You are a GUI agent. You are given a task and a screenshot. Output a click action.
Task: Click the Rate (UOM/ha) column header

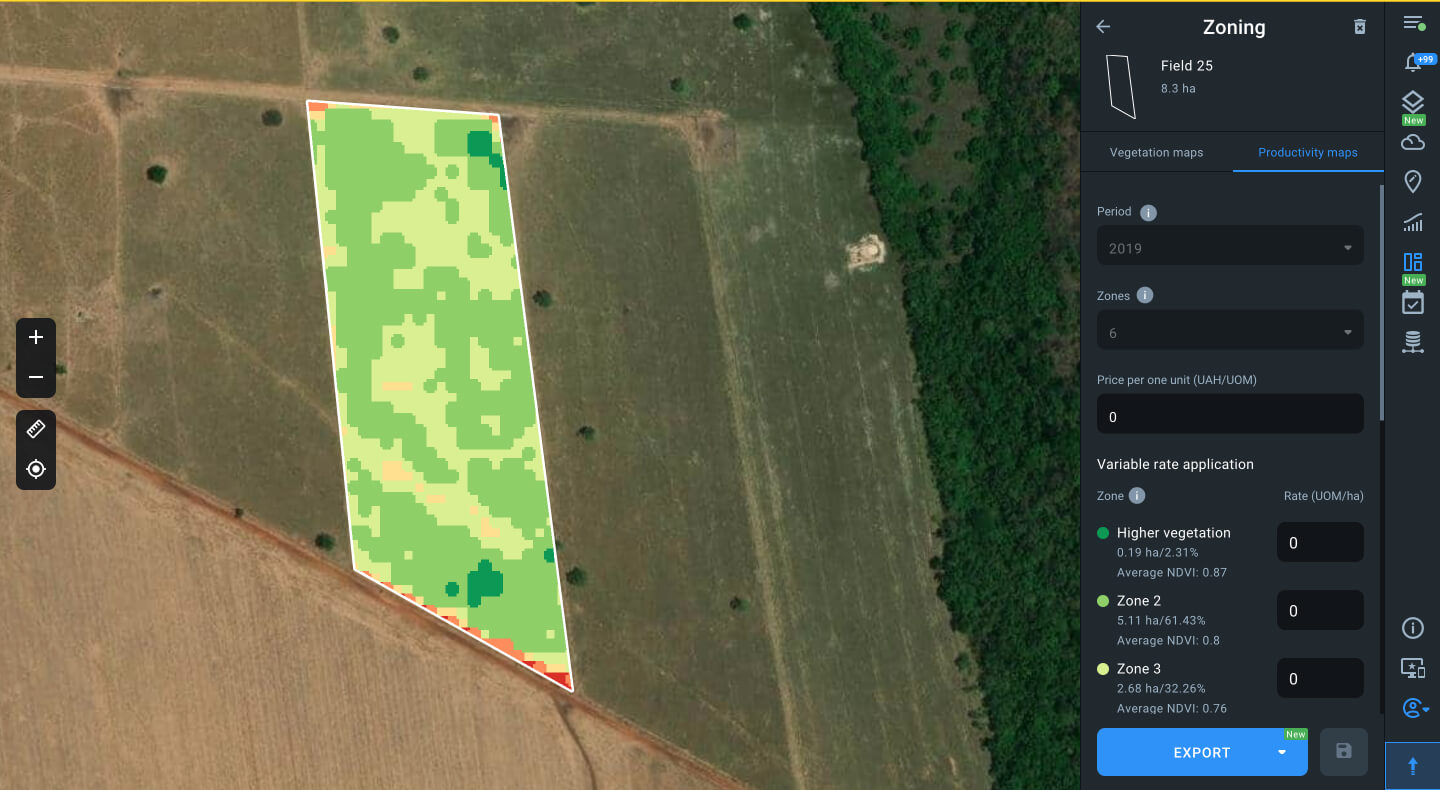tap(1323, 496)
